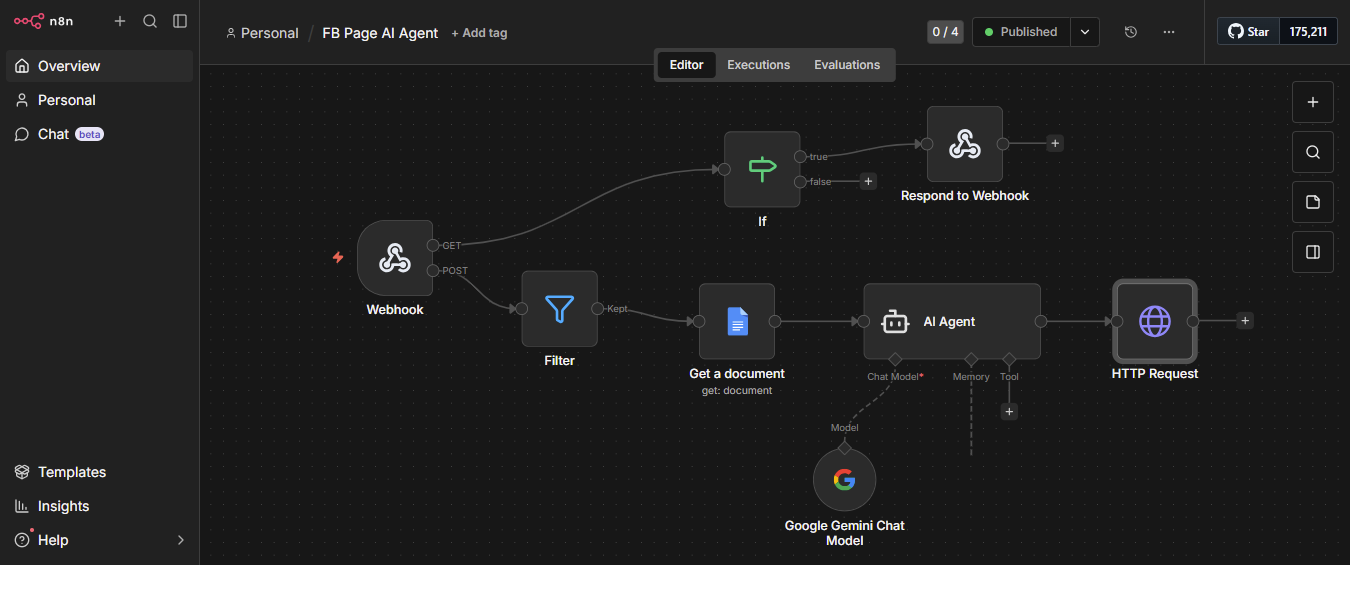Select the Filter node
This screenshot has height=598, width=1350.
(559, 309)
